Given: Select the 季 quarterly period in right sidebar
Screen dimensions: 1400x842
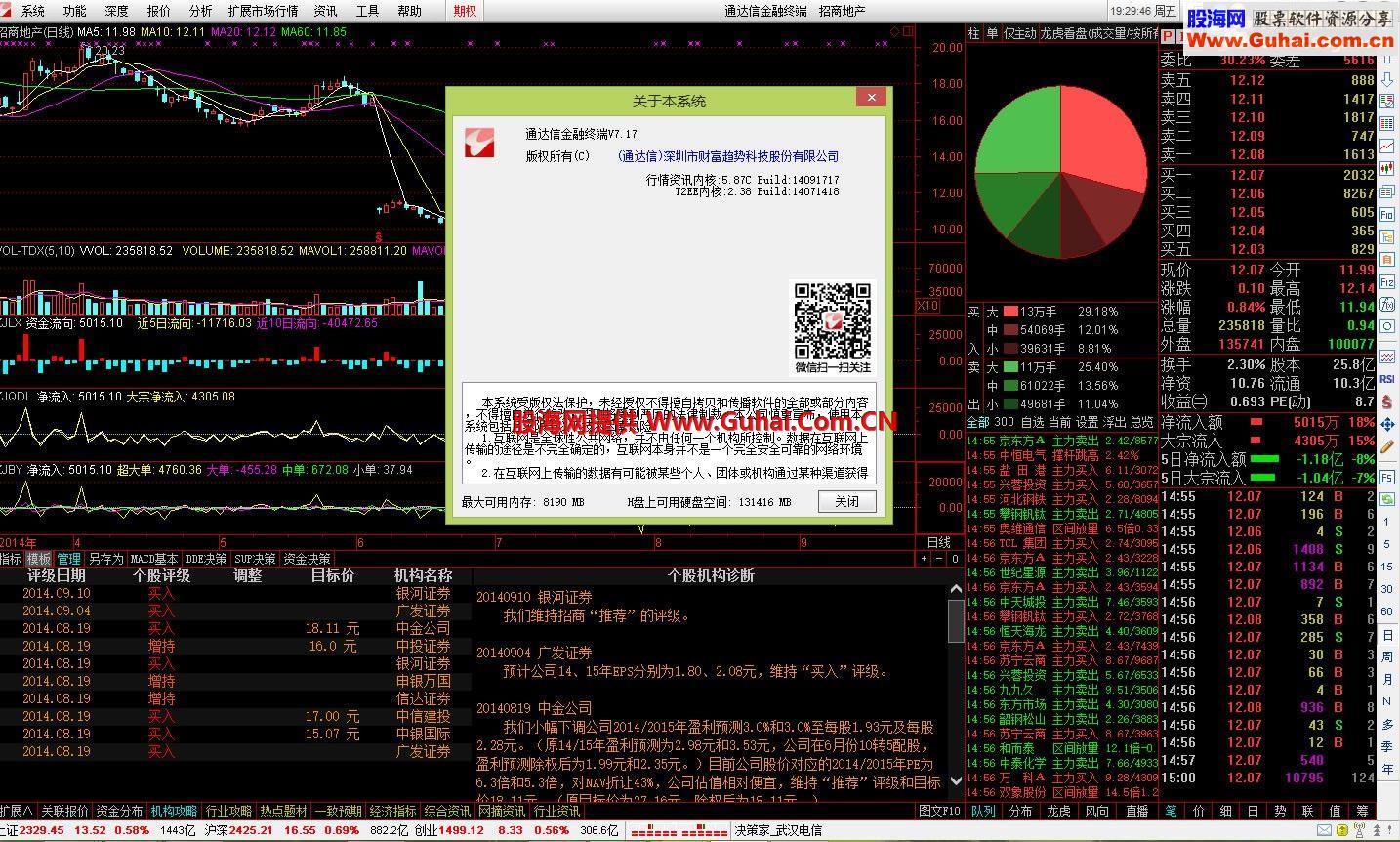Looking at the screenshot, I should tap(1387, 746).
